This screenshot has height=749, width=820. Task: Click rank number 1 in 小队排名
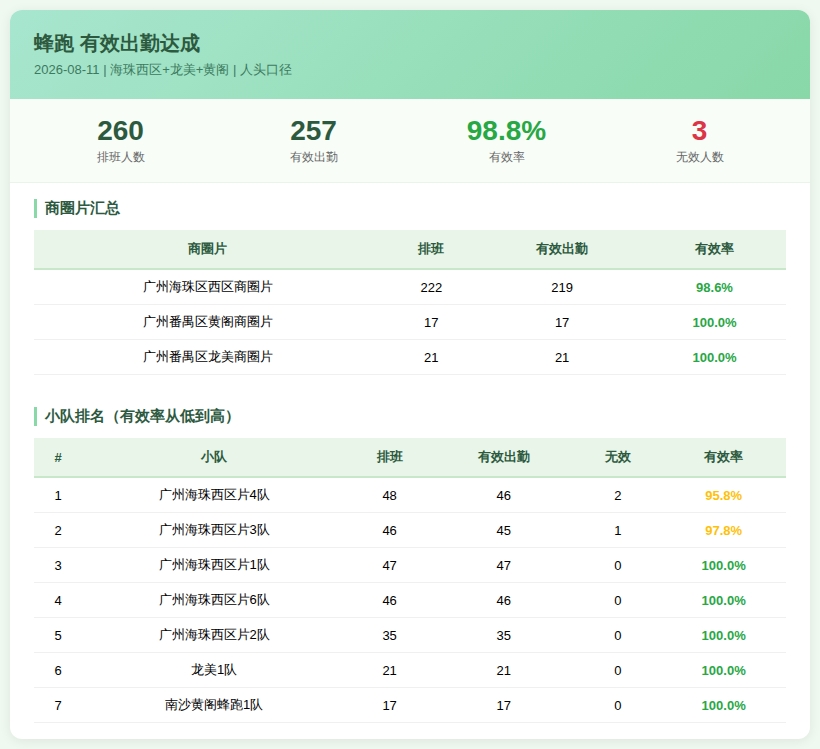coord(58,496)
